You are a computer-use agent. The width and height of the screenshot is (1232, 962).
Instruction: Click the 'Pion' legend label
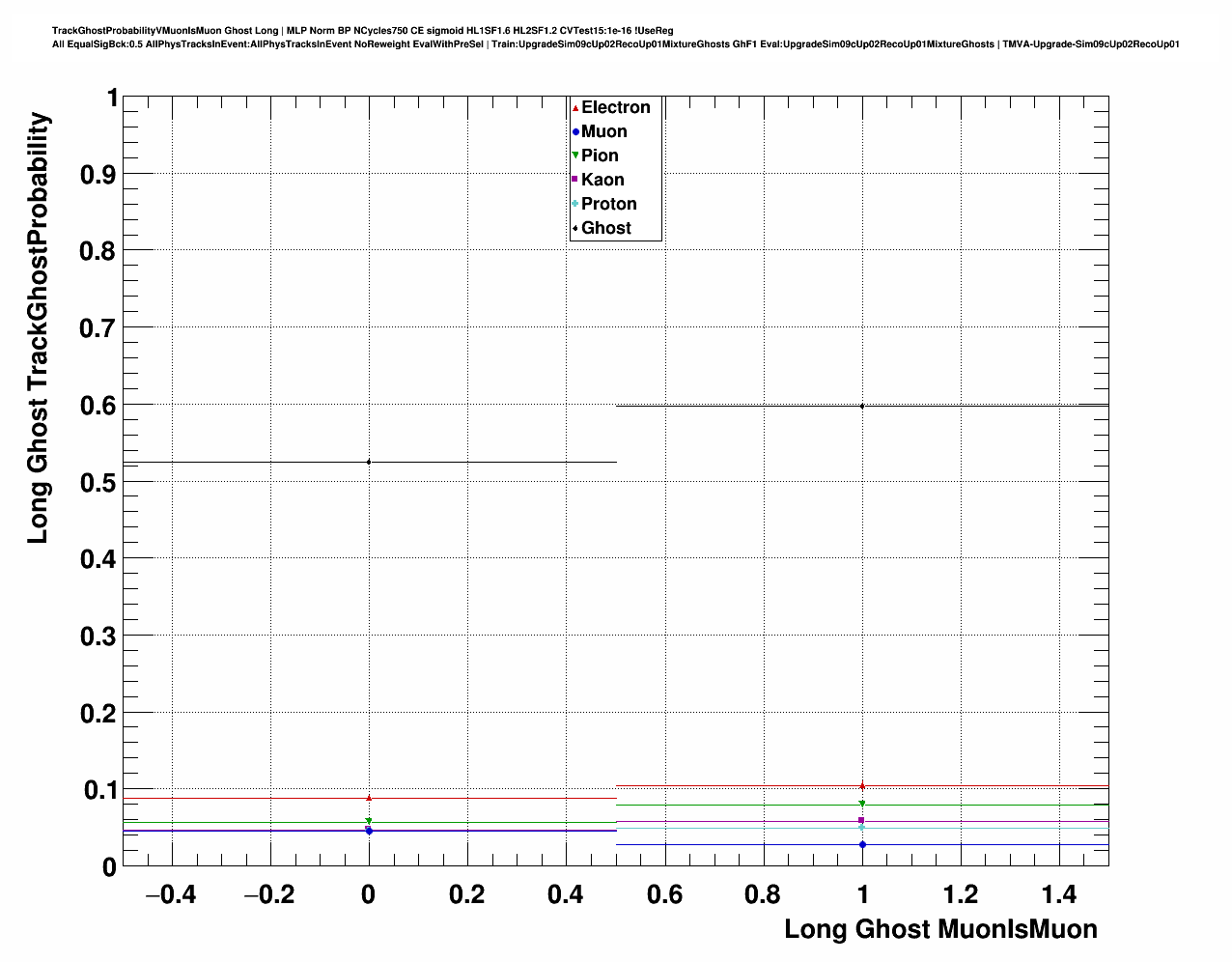[x=600, y=156]
